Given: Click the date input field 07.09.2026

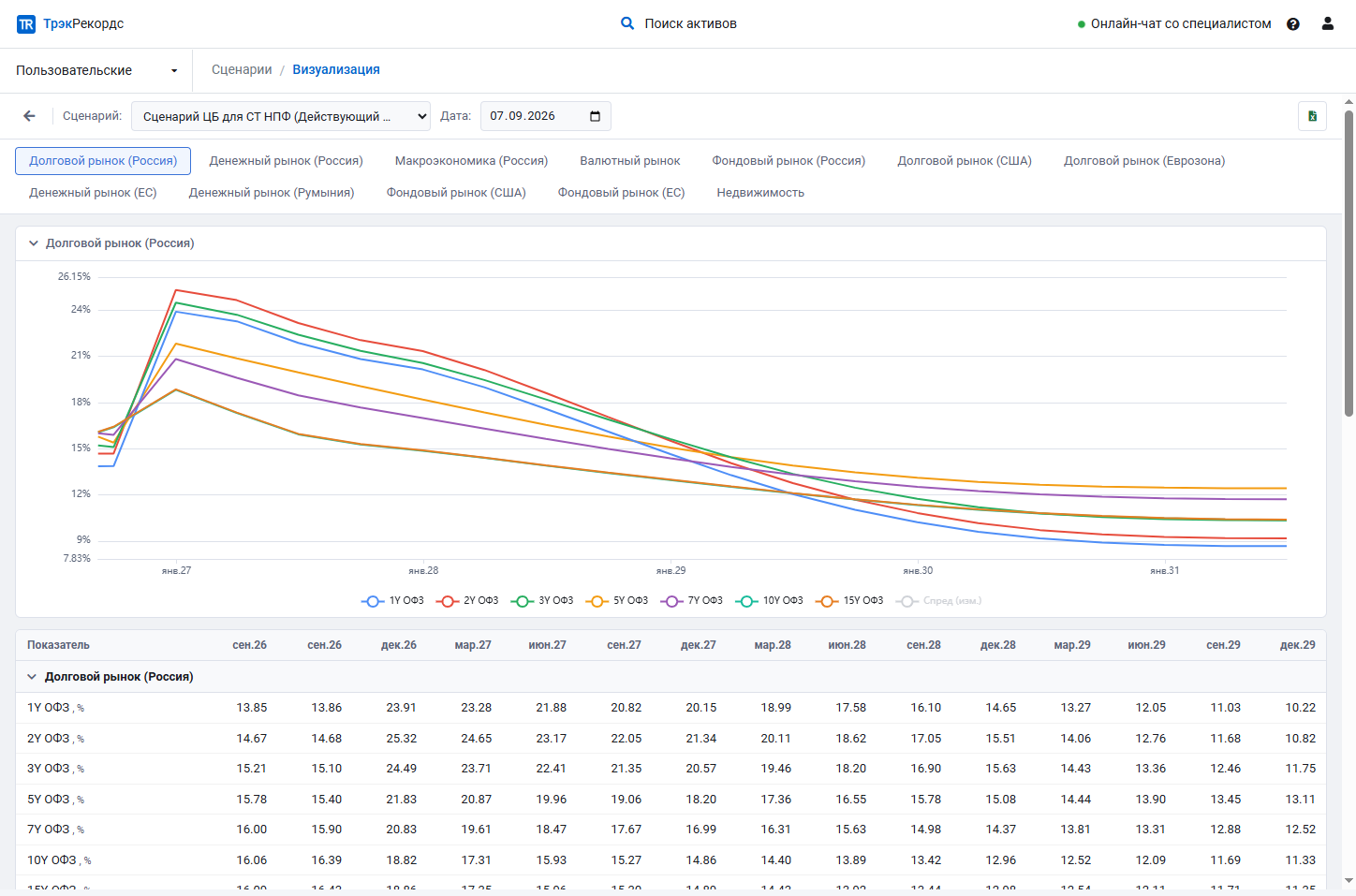Looking at the screenshot, I should (545, 116).
